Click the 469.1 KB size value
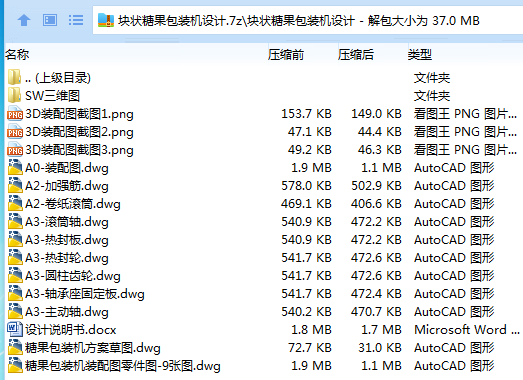This screenshot has width=523, height=380. pyautogui.click(x=306, y=204)
